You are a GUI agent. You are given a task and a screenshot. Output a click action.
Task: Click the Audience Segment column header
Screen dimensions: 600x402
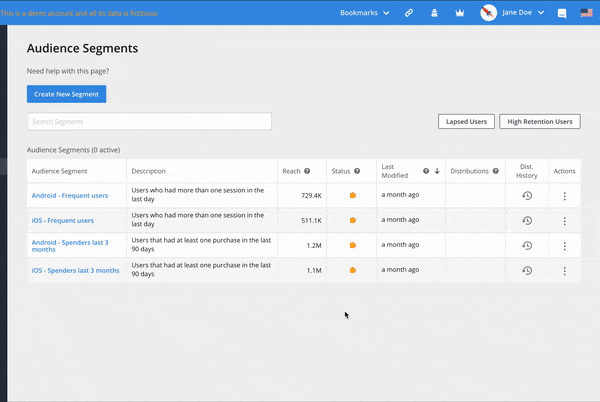point(59,171)
